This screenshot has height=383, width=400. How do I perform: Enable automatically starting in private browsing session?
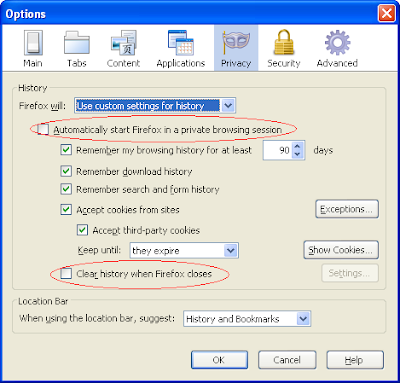[43, 129]
